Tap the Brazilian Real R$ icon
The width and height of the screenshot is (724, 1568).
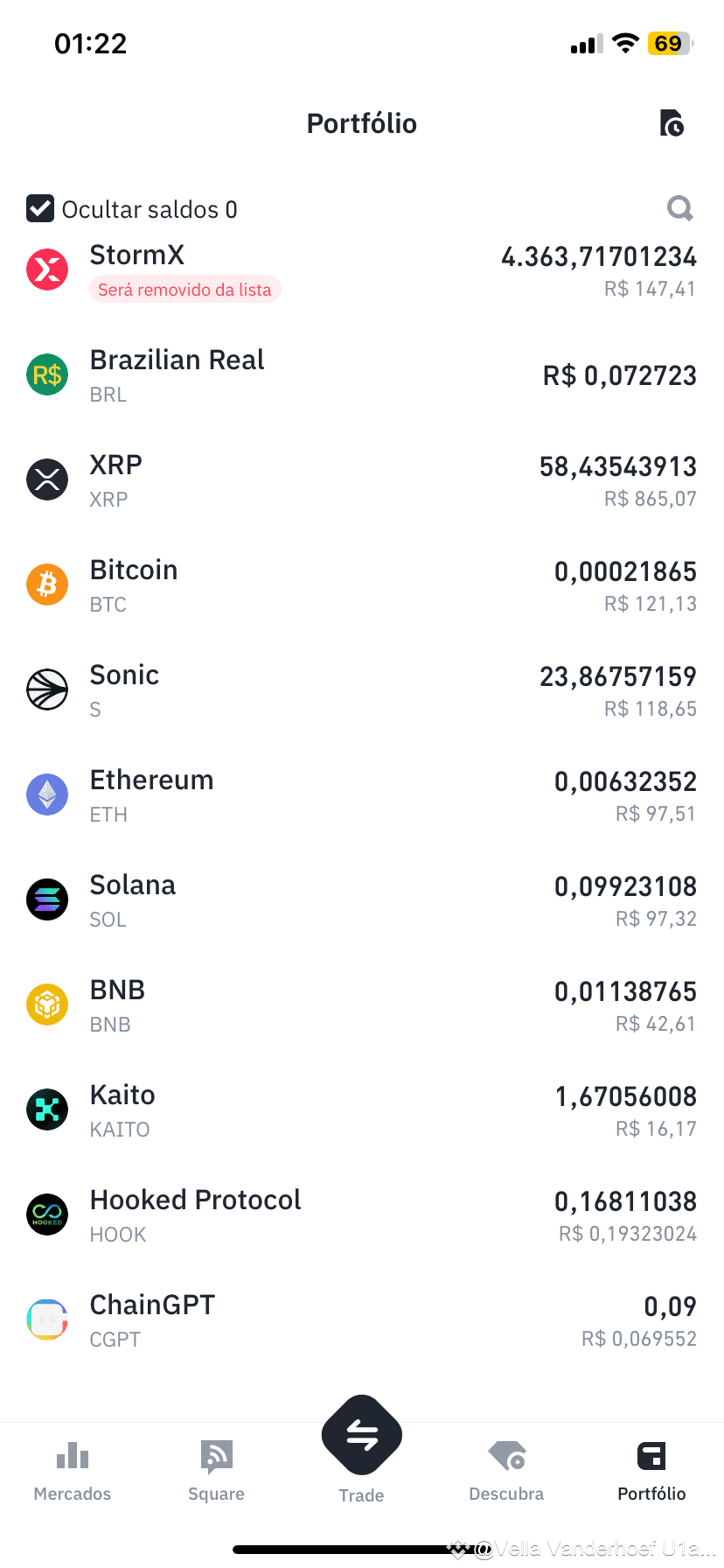click(47, 374)
